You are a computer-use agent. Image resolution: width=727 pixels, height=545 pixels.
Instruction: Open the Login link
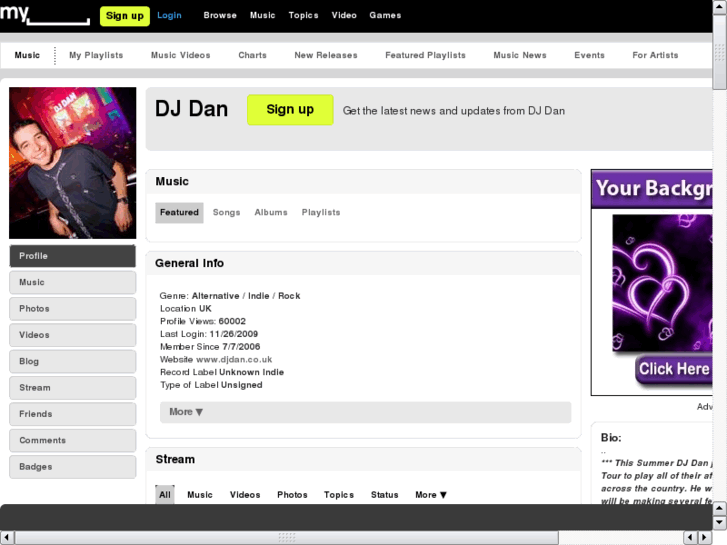click(x=169, y=15)
